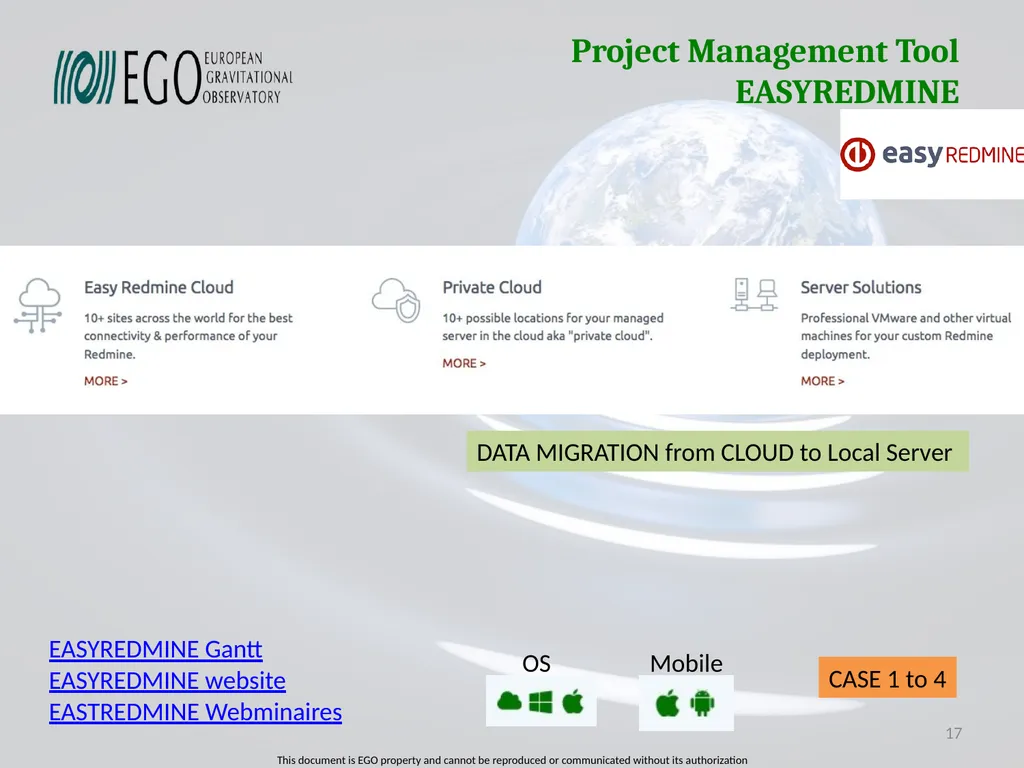The height and width of the screenshot is (768, 1024).
Task: Click the EGO property disclaimer footer text
Action: tap(512, 760)
